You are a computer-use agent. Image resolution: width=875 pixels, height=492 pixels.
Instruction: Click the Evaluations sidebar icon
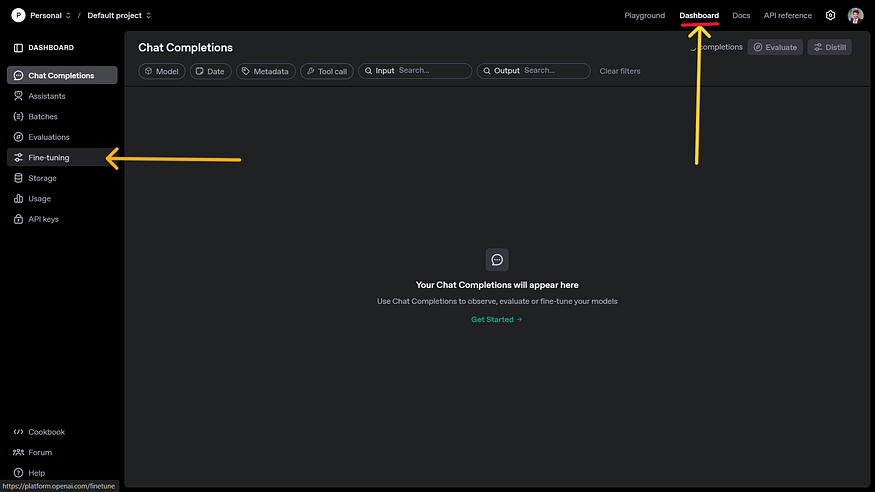[x=18, y=137]
